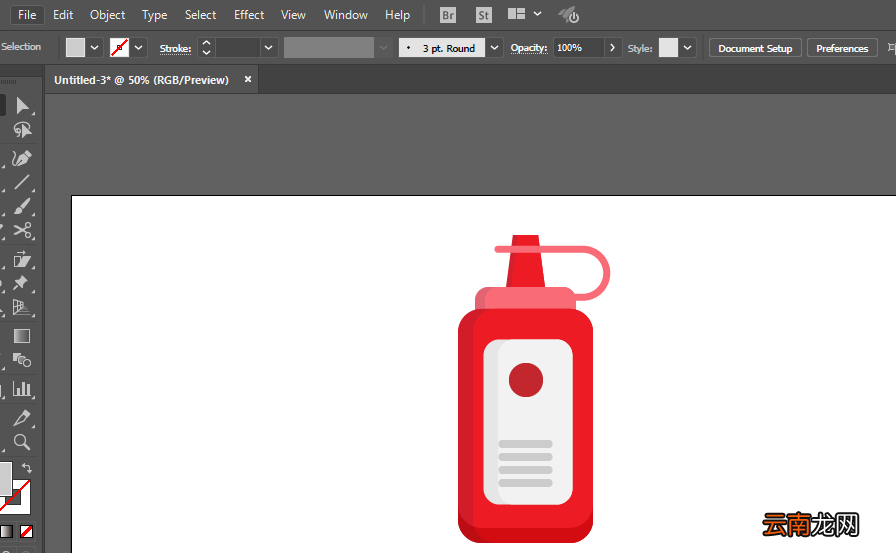The image size is (896, 553).
Task: Open the Help menu
Action: 397,15
